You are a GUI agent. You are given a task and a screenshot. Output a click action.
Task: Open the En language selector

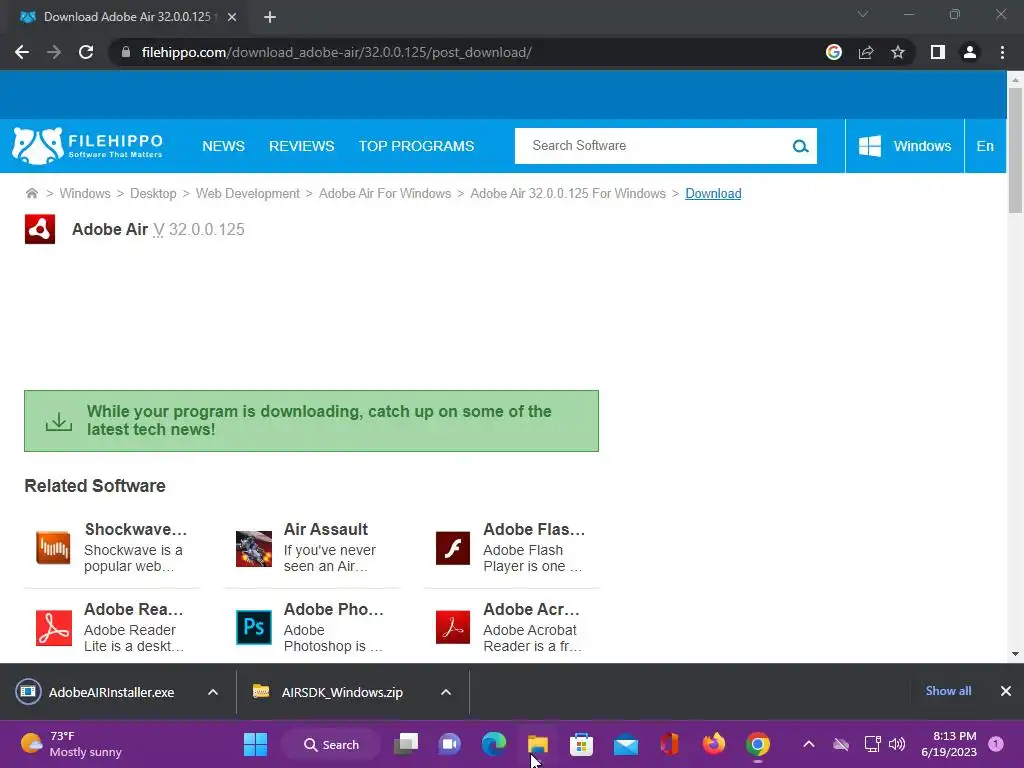985,146
